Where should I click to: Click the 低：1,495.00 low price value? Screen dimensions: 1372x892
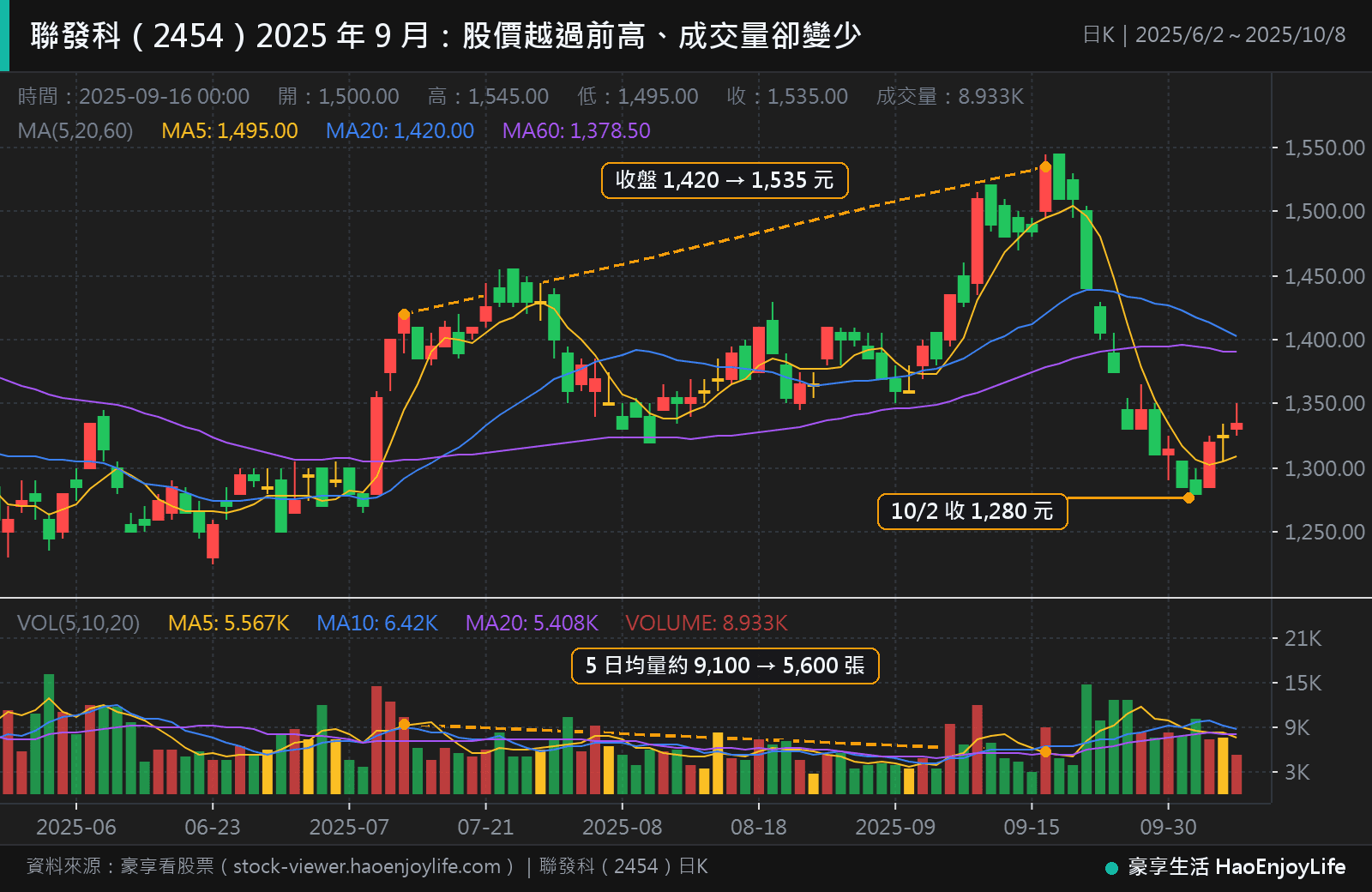click(x=638, y=96)
